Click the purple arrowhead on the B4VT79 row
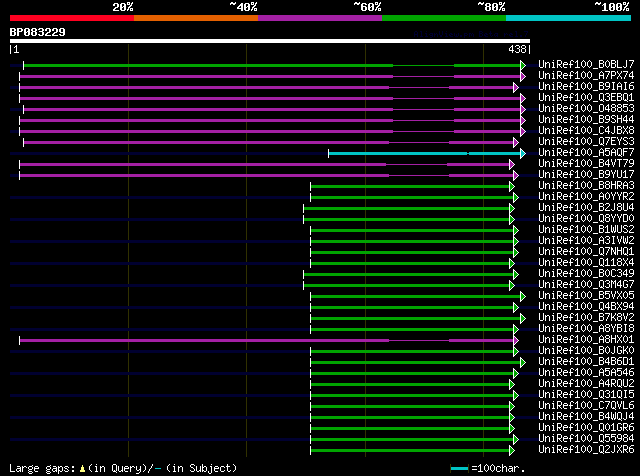This screenshot has height=476, width=640. pyautogui.click(x=511, y=164)
